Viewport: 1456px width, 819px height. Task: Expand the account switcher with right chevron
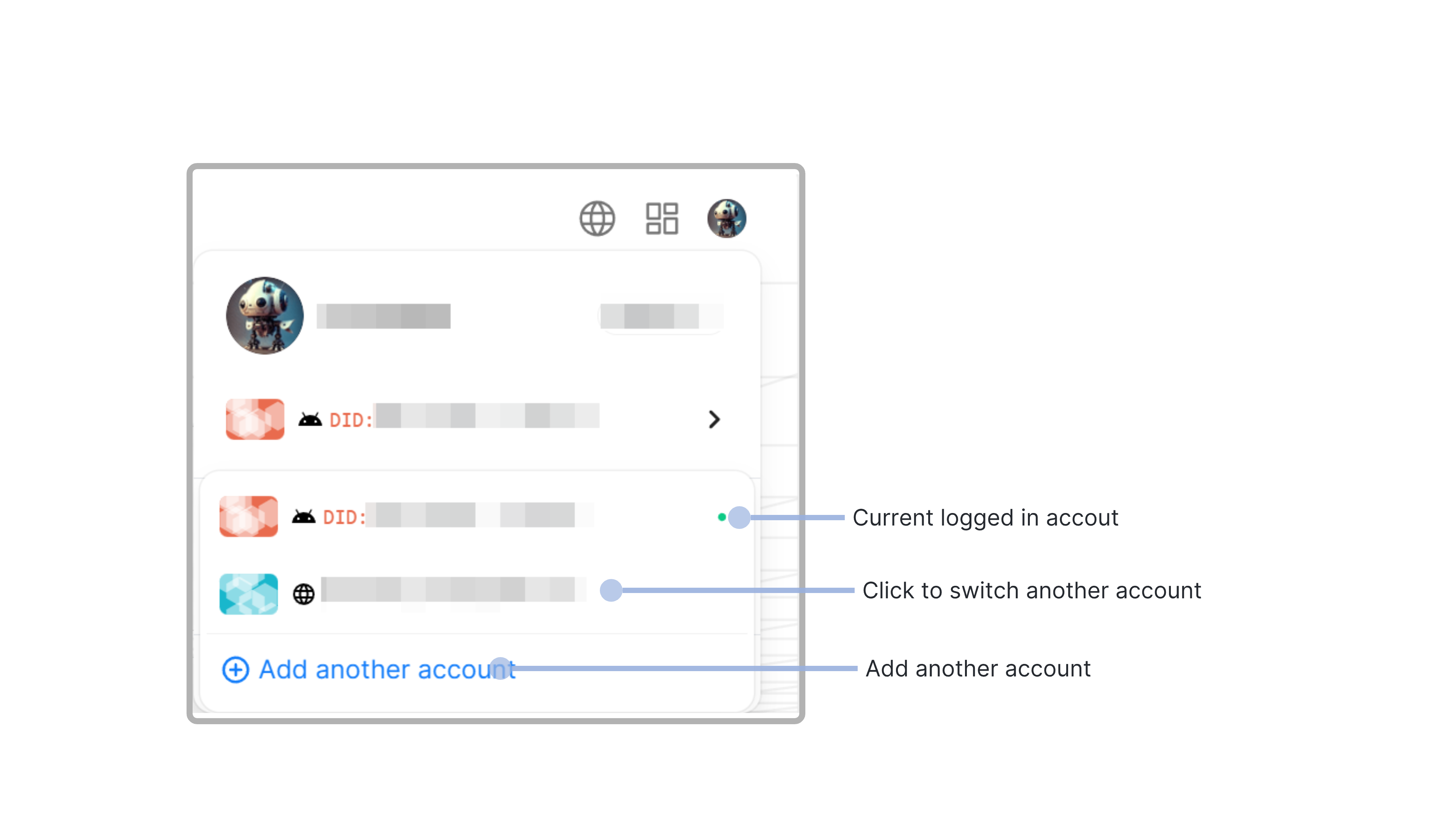(x=714, y=419)
